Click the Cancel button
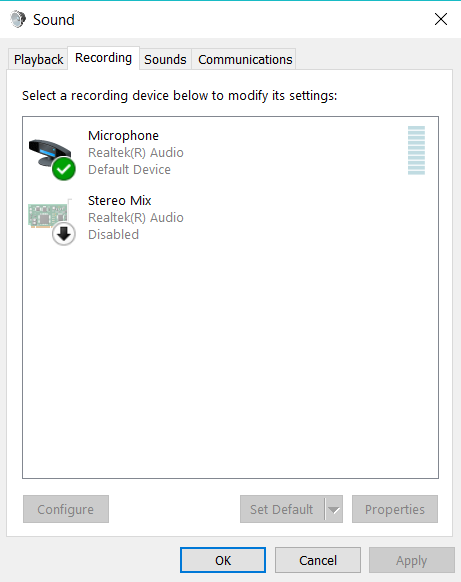The height and width of the screenshot is (582, 461). click(318, 560)
